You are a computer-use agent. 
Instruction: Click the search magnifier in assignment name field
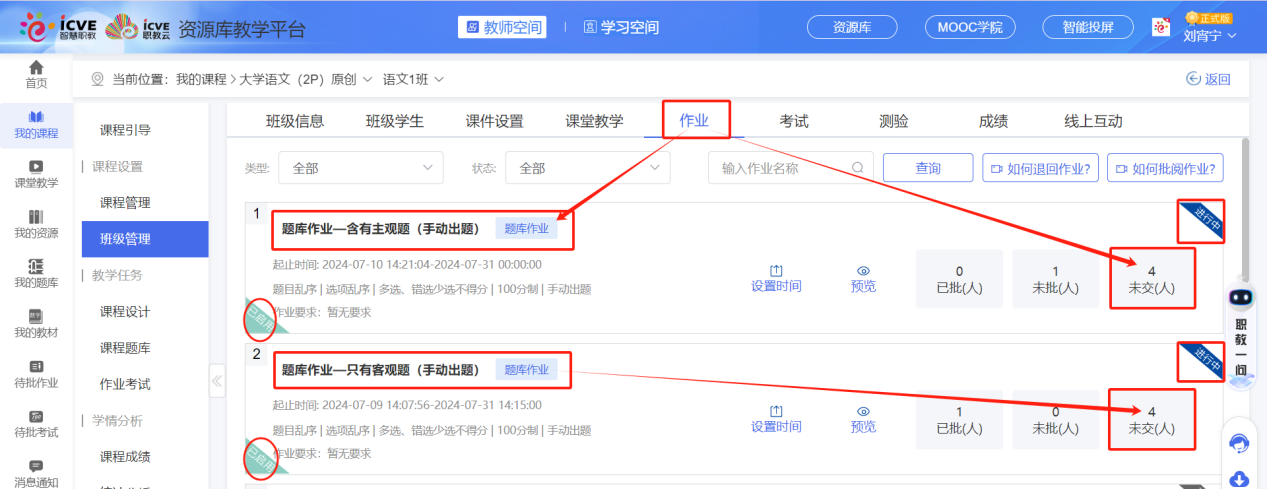(x=857, y=168)
